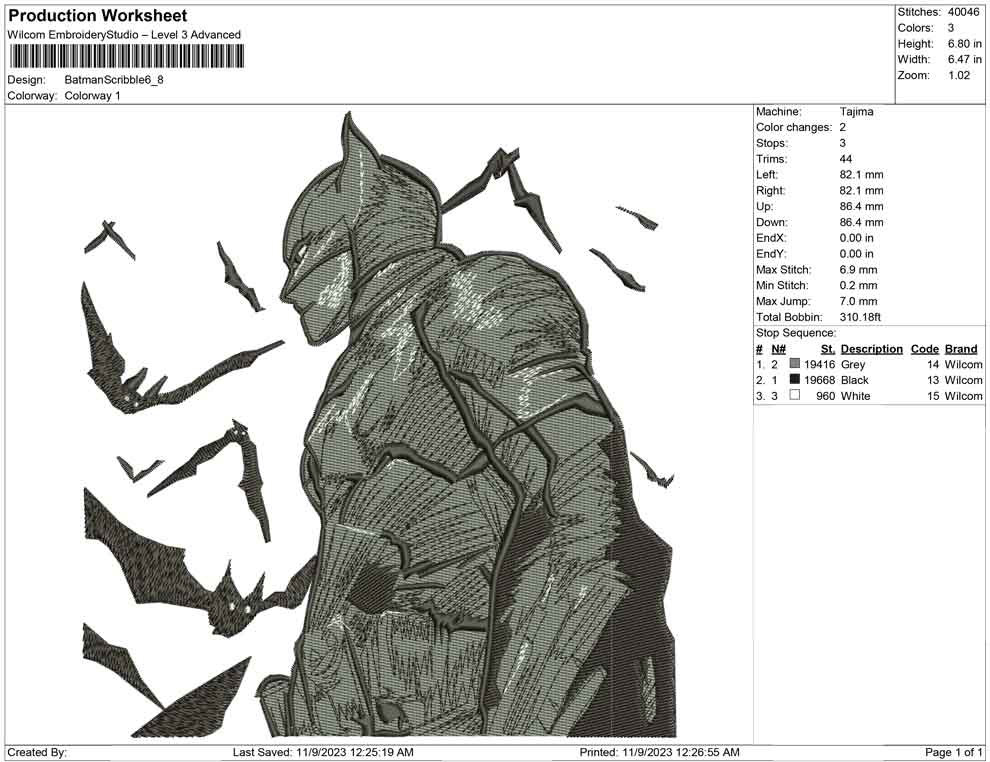This screenshot has height=762, width=990.
Task: Click the St. stitch count column header
Action: click(827, 349)
